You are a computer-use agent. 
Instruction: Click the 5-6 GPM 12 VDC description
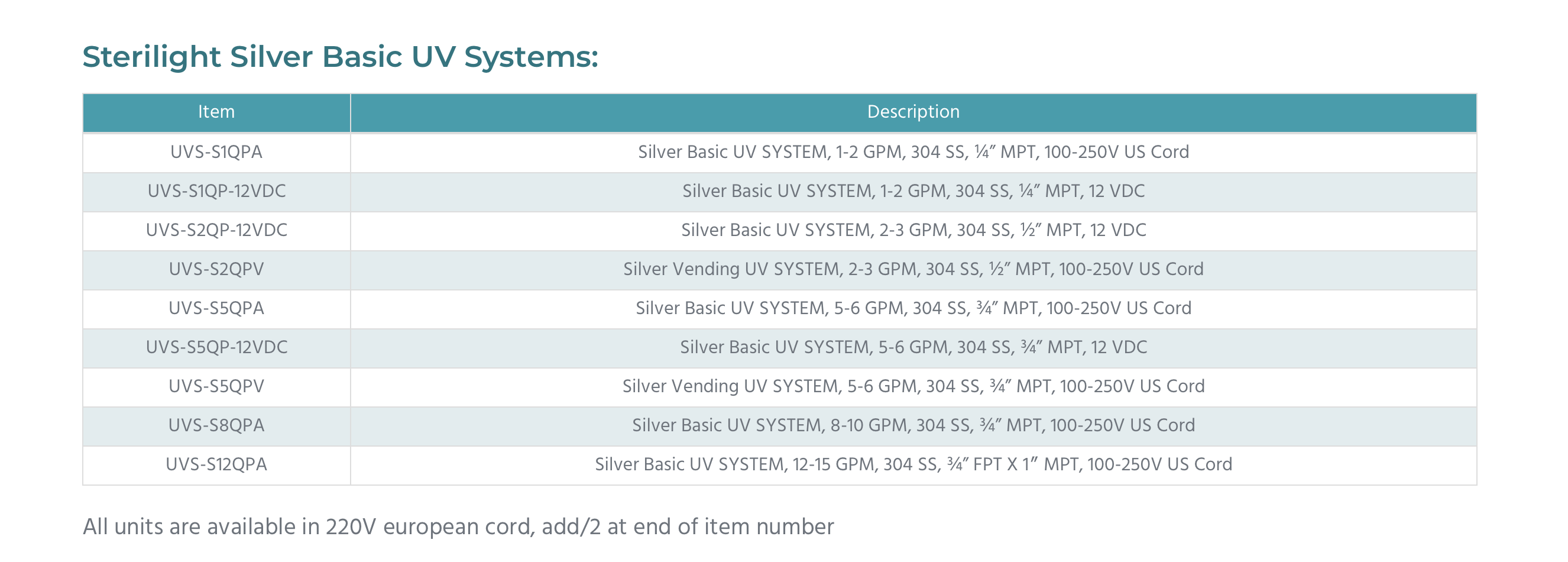913,347
